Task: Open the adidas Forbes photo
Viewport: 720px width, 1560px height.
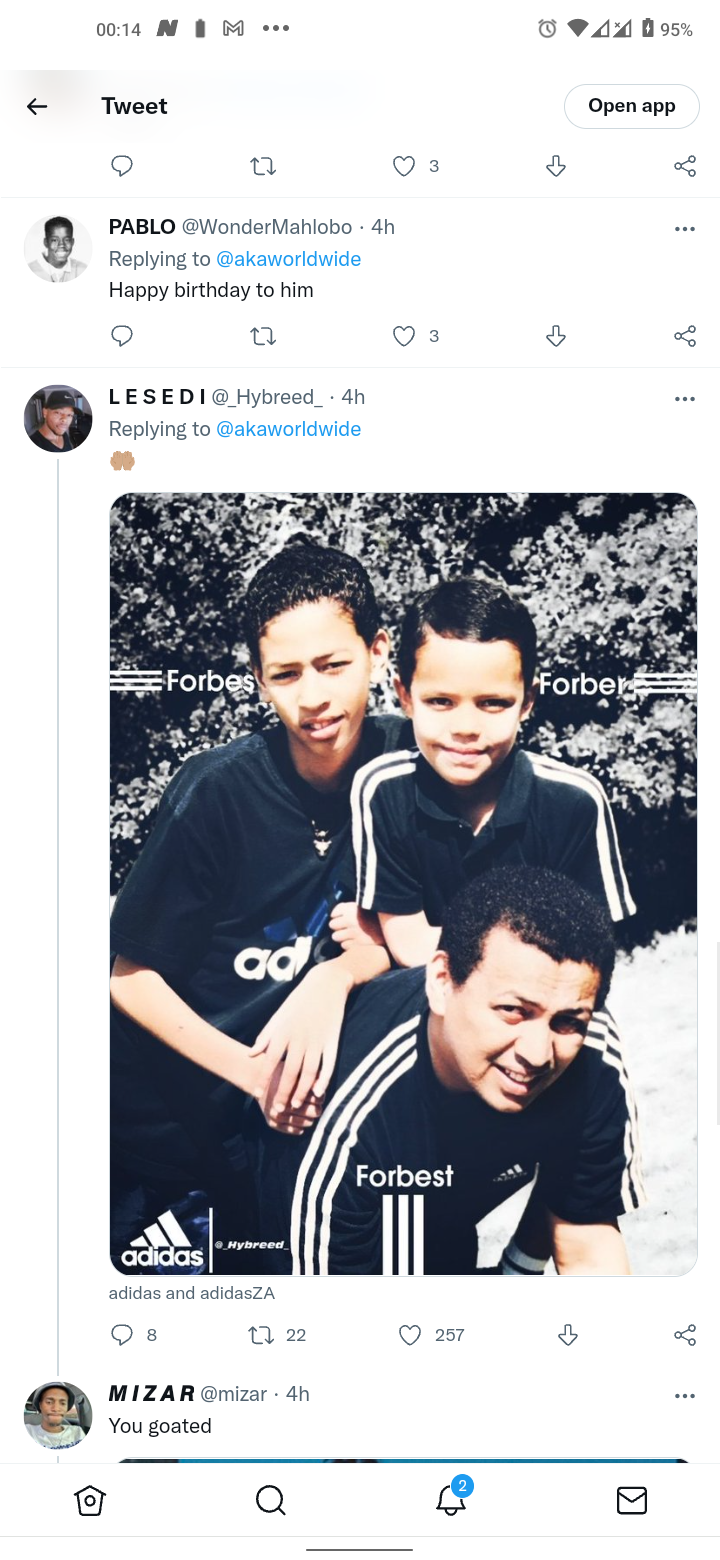Action: tap(403, 884)
